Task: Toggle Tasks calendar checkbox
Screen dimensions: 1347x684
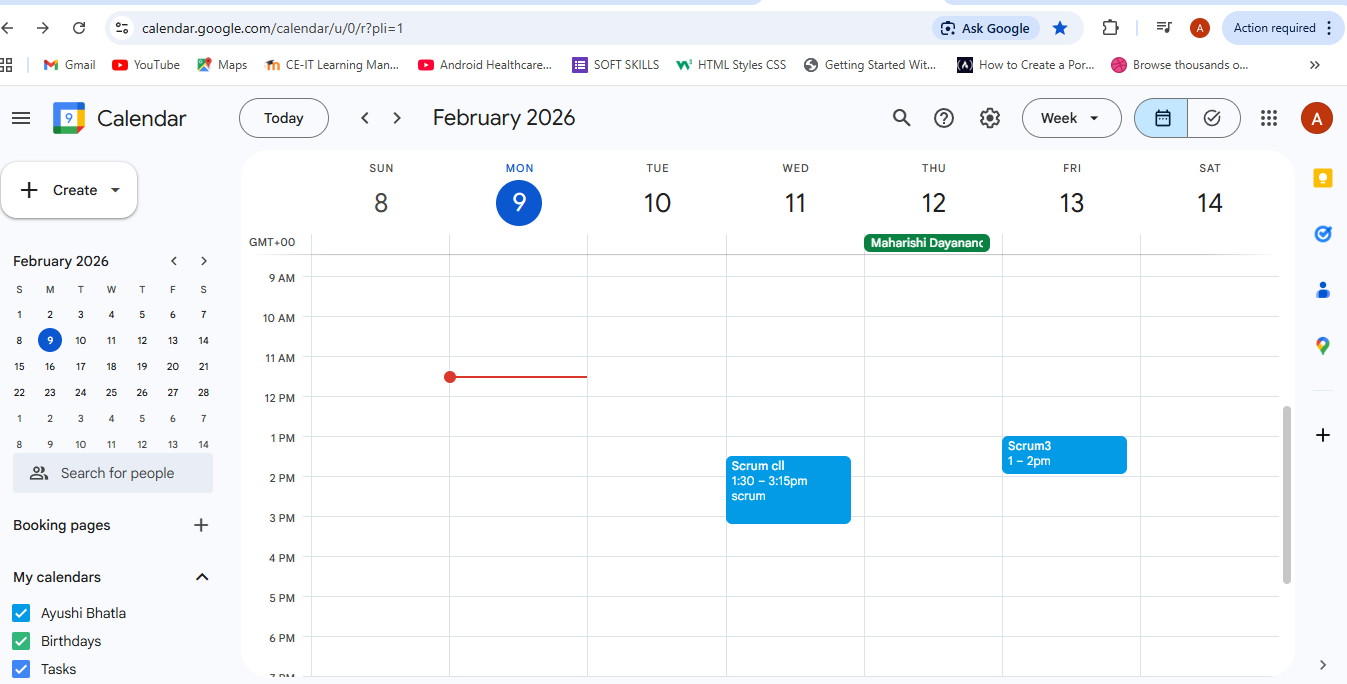Action: (21, 669)
